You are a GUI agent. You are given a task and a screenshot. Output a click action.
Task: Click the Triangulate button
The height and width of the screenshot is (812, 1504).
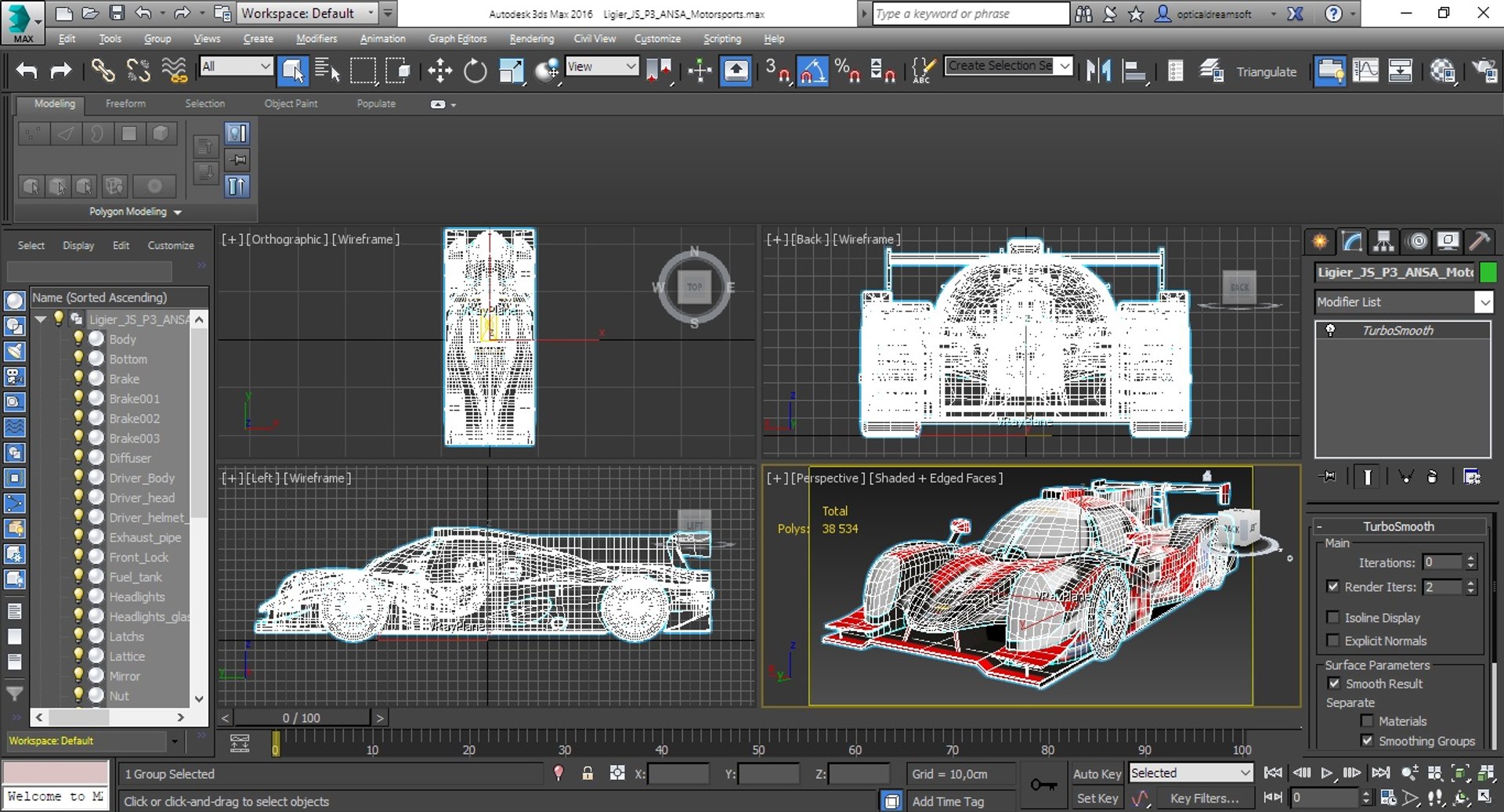1266,71
